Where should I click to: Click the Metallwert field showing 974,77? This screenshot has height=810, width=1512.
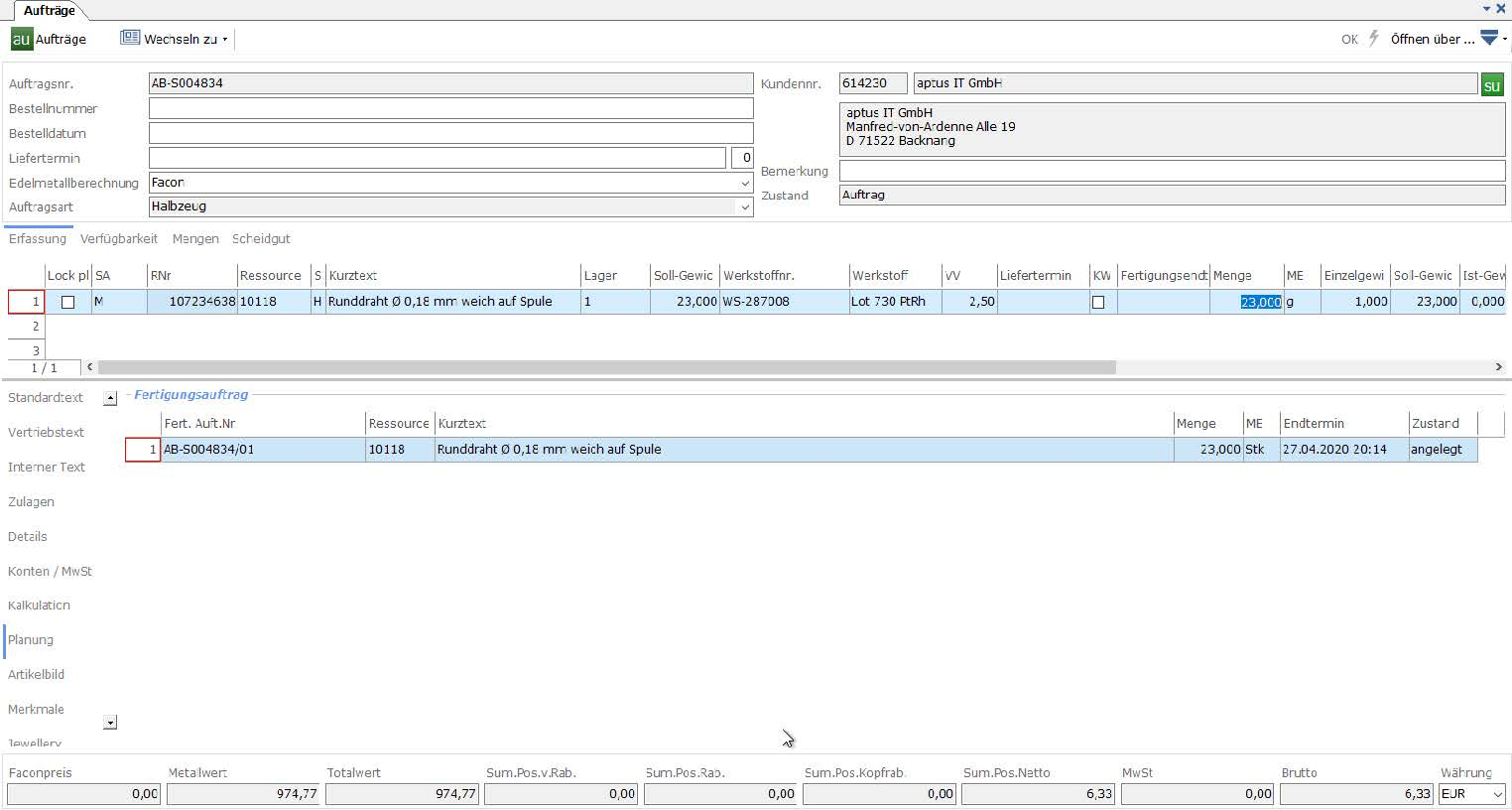[243, 794]
